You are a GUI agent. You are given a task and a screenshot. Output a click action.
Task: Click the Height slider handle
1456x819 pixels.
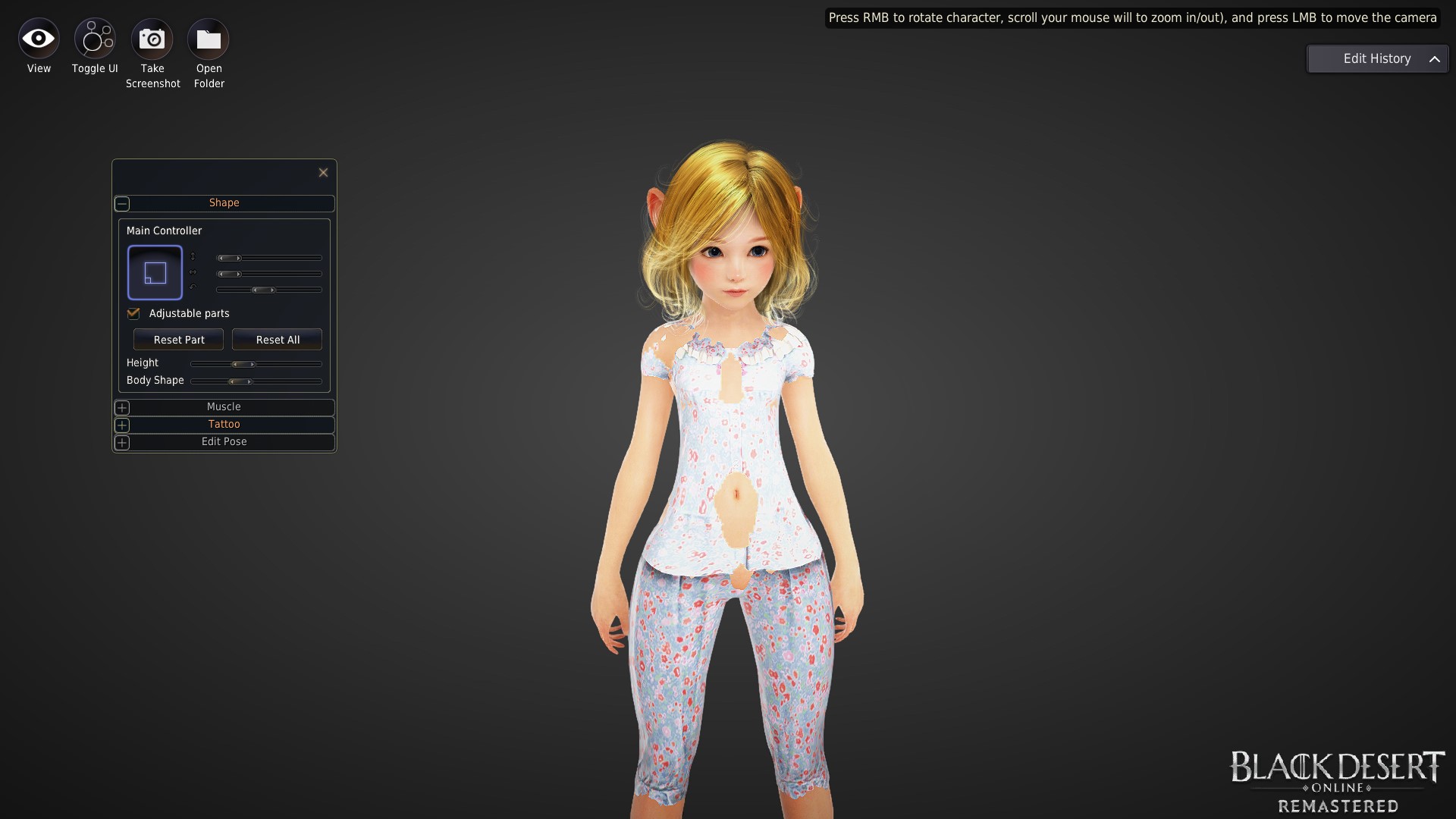click(x=243, y=364)
